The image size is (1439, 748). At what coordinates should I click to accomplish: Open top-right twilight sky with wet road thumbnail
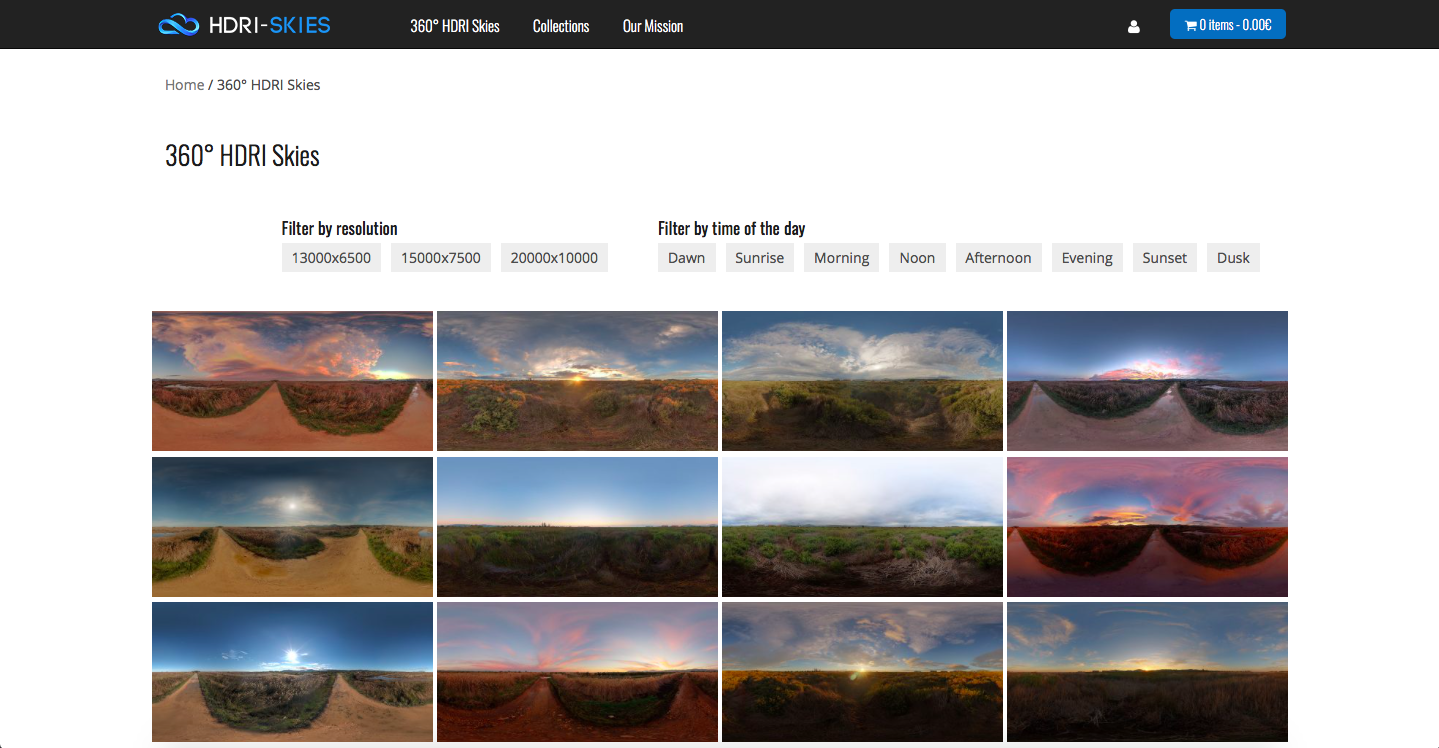1147,381
